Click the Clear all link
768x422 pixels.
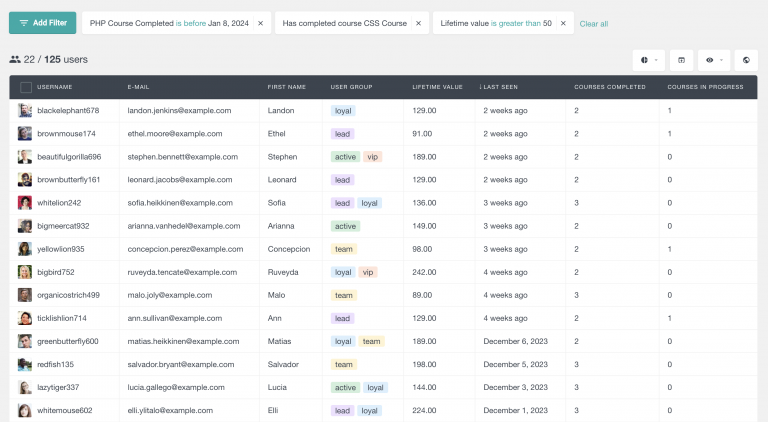click(x=593, y=23)
